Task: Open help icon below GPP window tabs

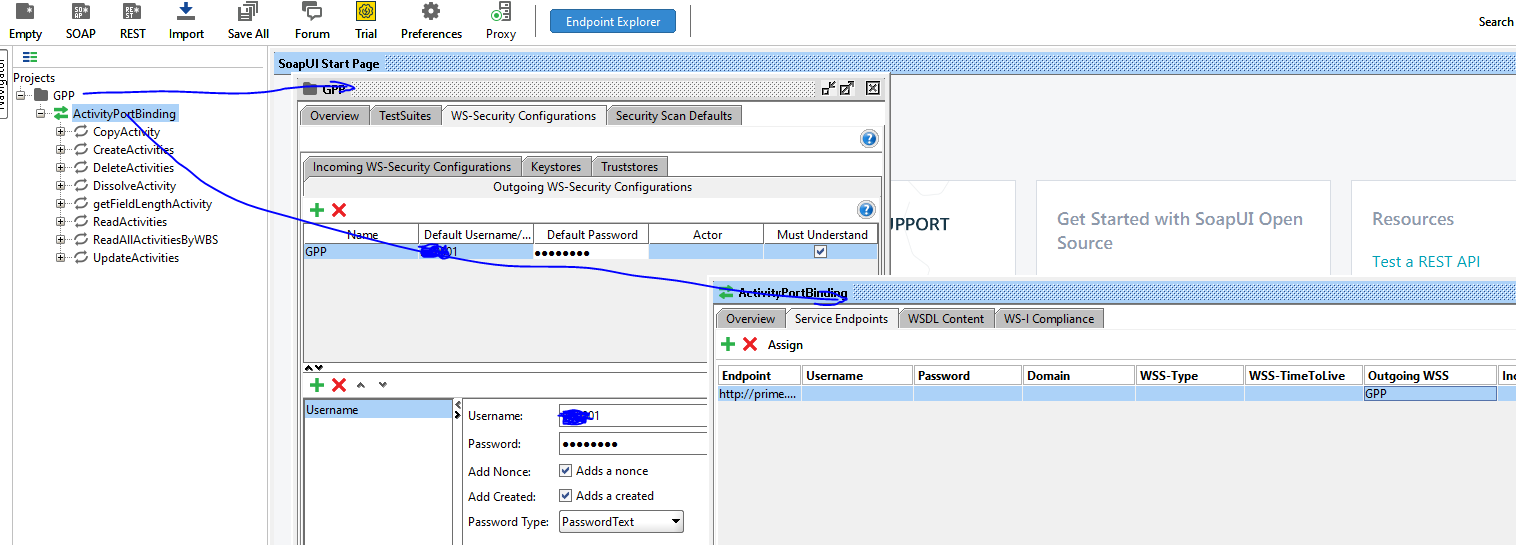Action: click(x=869, y=139)
